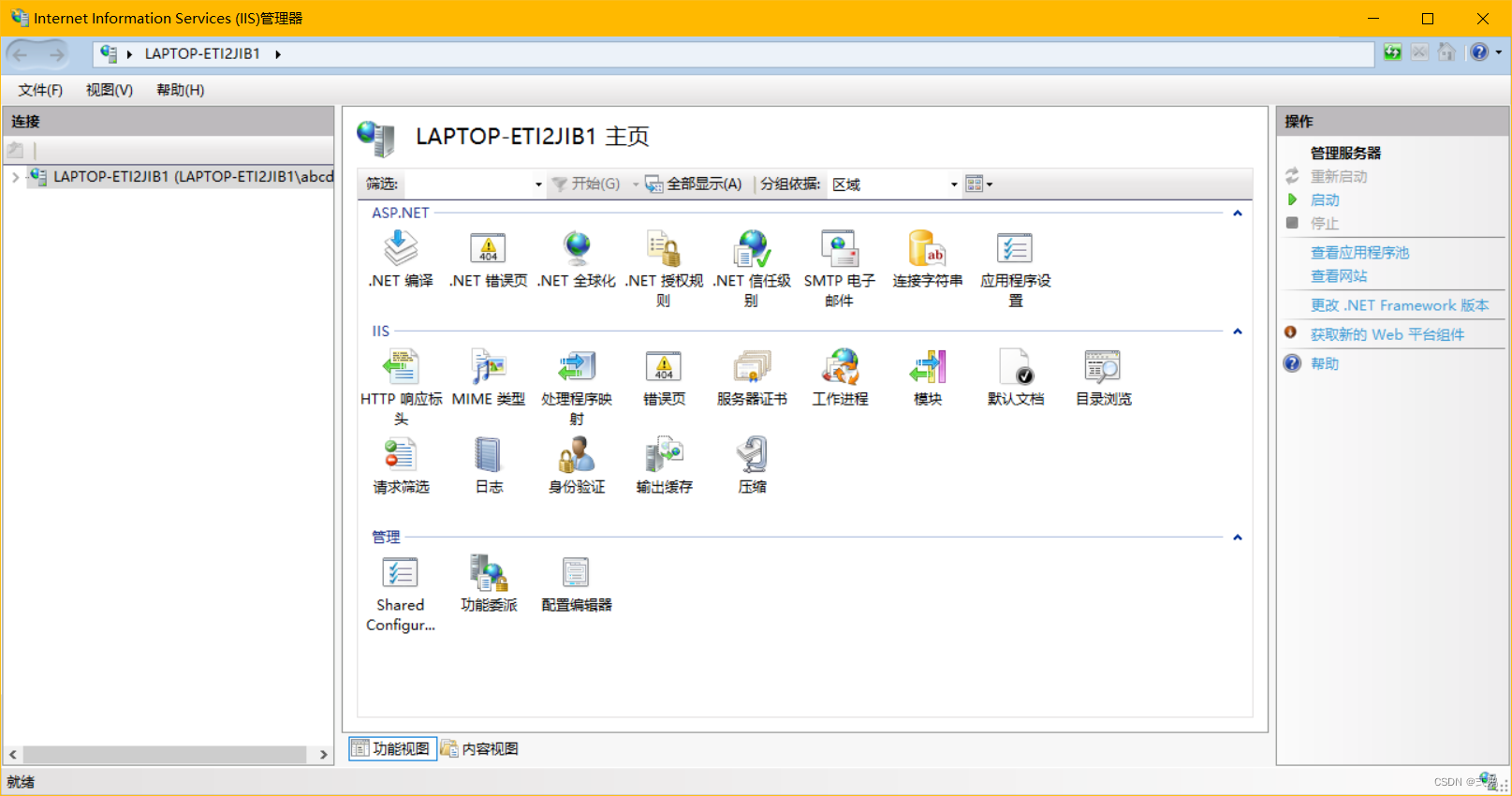Screen dimensions: 1512x796
Task: Switch to the 功能视图 tab
Action: [392, 749]
